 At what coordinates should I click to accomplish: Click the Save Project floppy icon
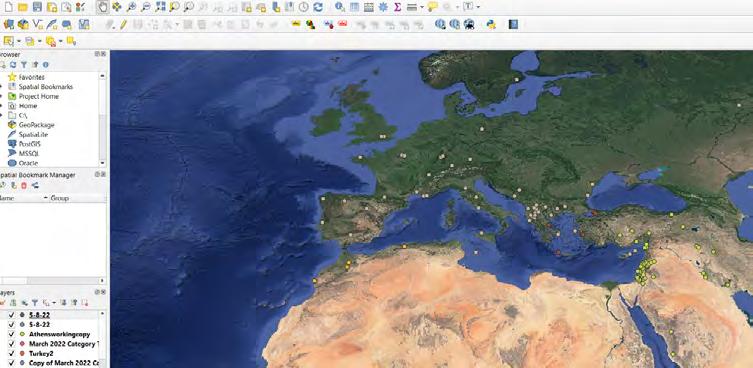click(37, 7)
